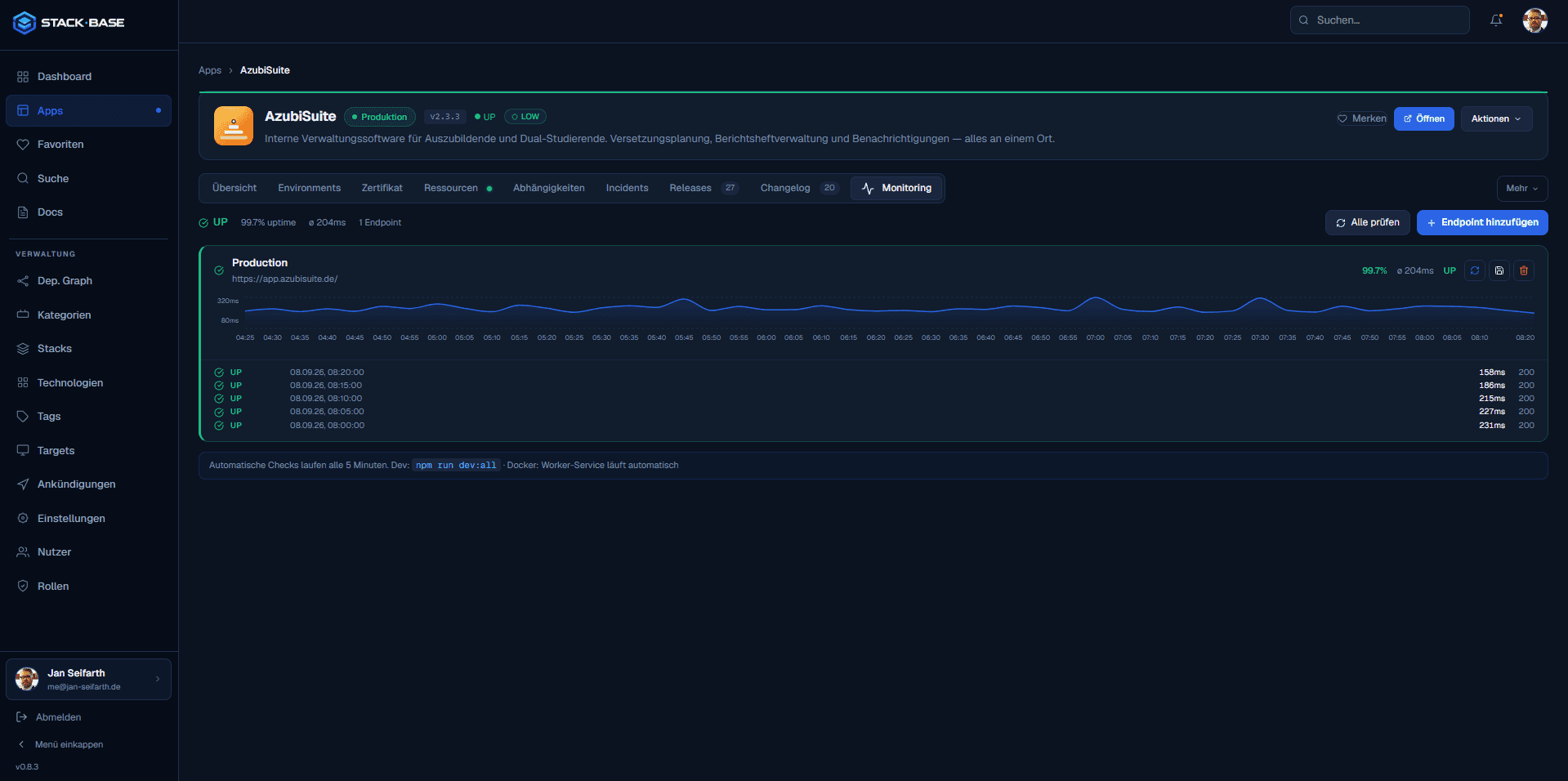This screenshot has width=1568, height=781.
Task: Expand the Aktionen dropdown
Action: [1496, 118]
